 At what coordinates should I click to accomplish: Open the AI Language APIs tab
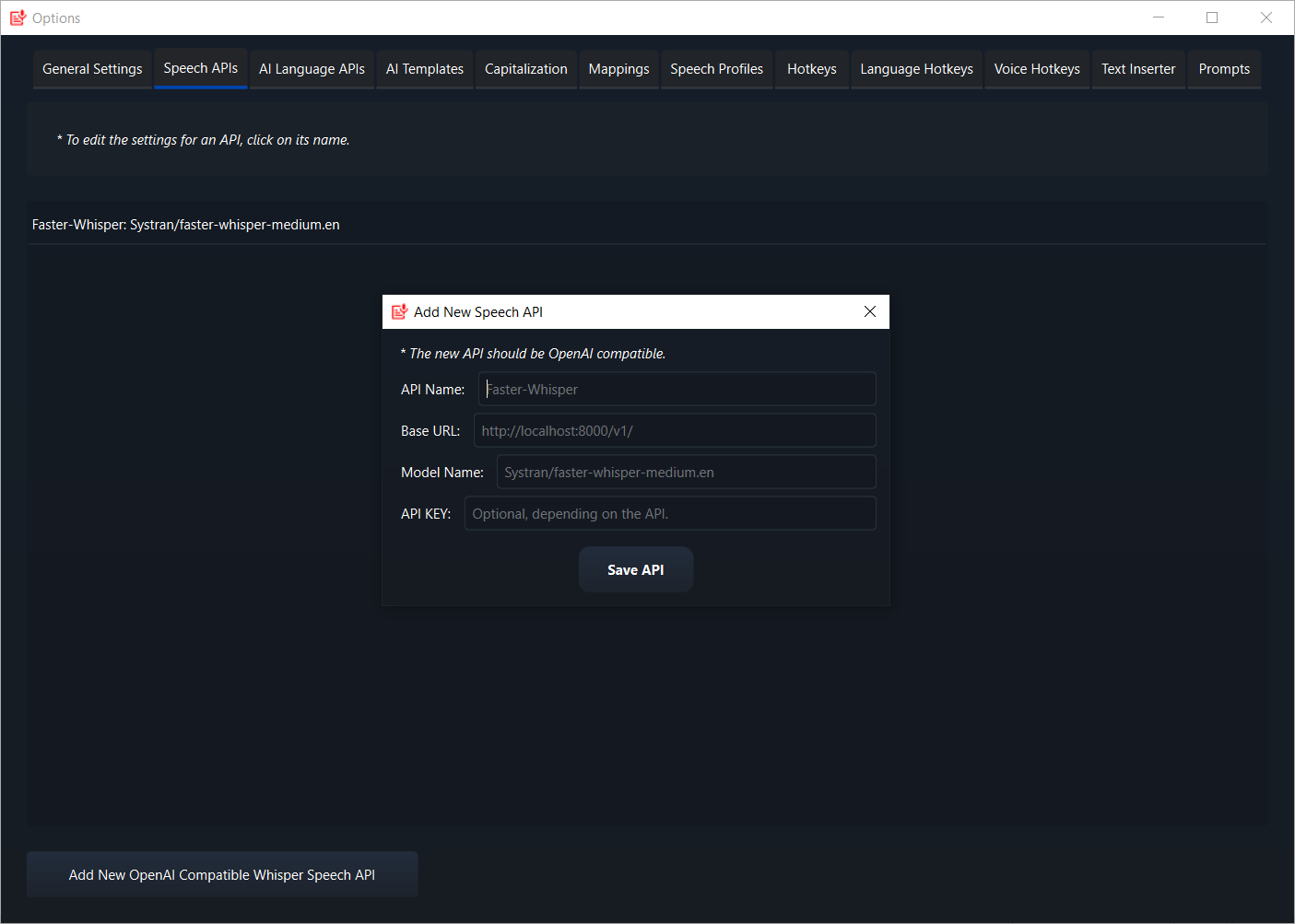[312, 68]
